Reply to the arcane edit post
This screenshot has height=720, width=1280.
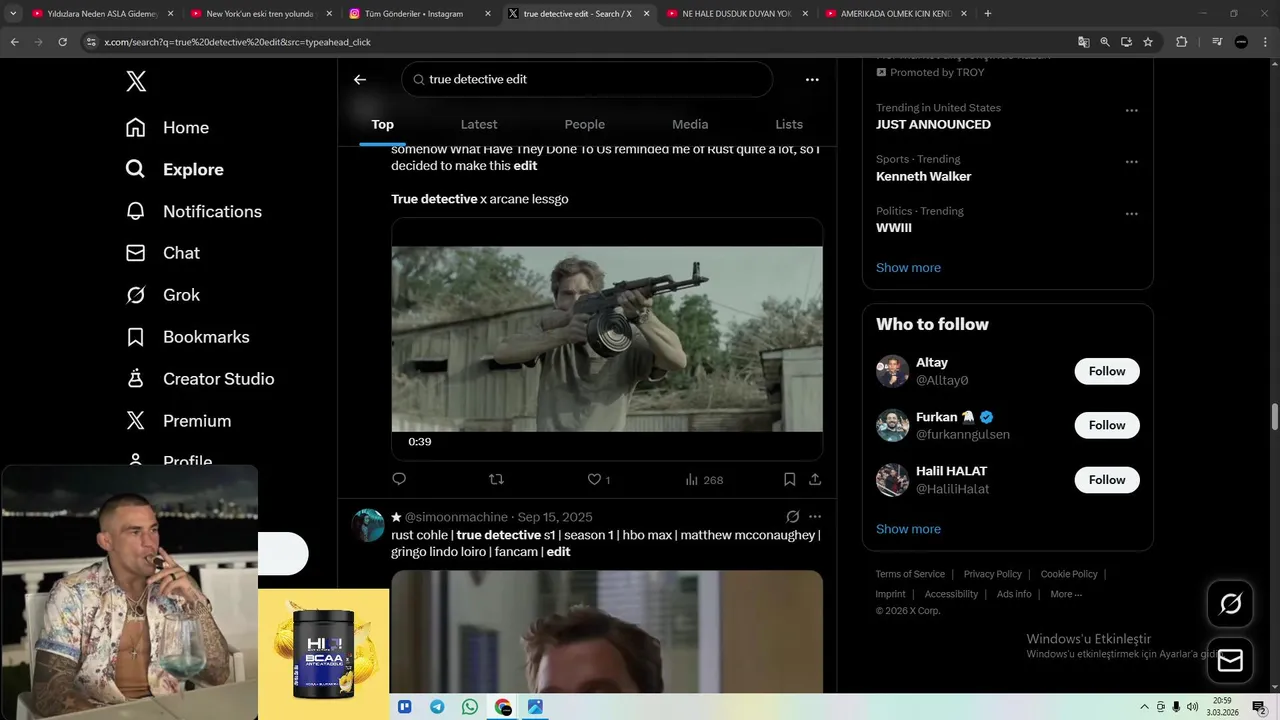(399, 480)
